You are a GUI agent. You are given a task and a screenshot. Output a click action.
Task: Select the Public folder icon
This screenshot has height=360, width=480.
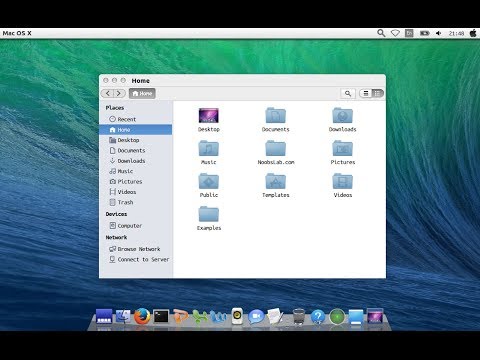point(209,181)
